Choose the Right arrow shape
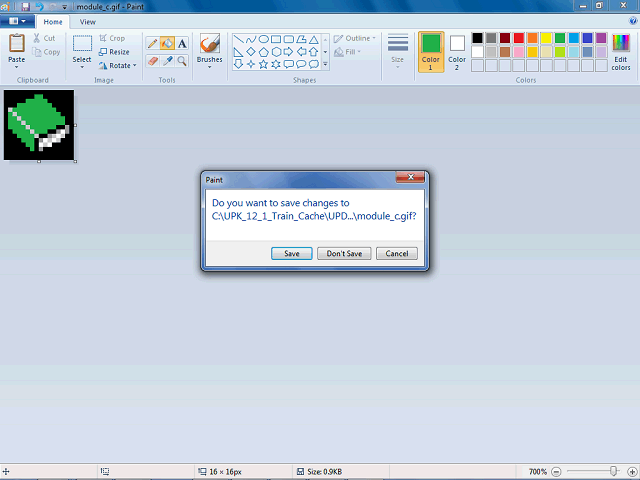640x480 pixels. 289,51
